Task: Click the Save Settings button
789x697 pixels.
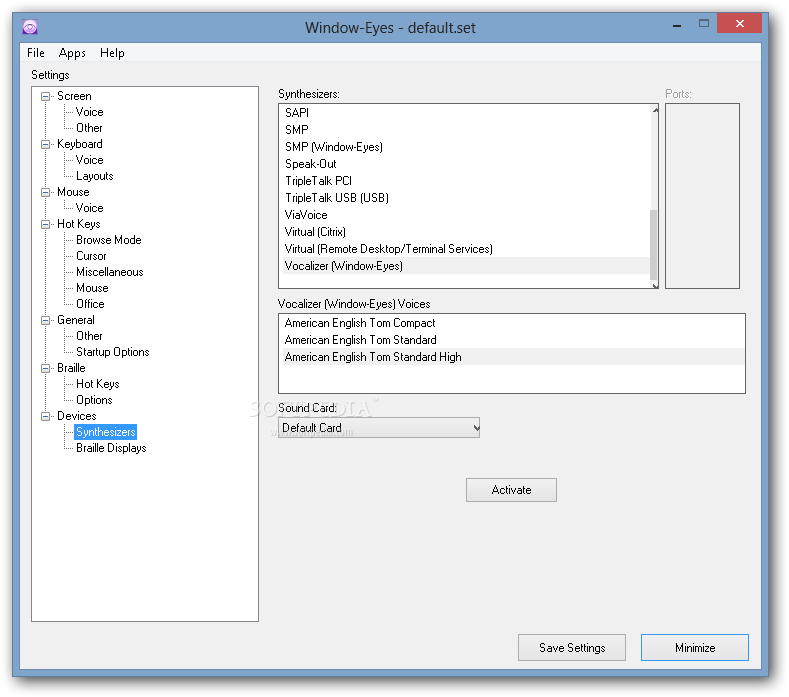Action: (x=572, y=648)
